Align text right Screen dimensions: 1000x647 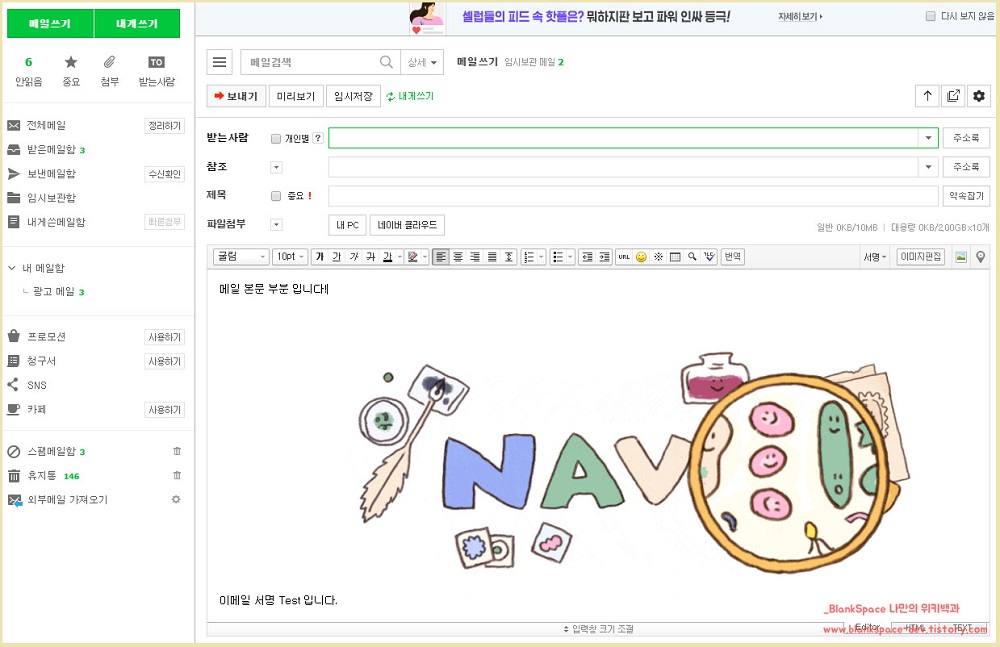(x=475, y=257)
